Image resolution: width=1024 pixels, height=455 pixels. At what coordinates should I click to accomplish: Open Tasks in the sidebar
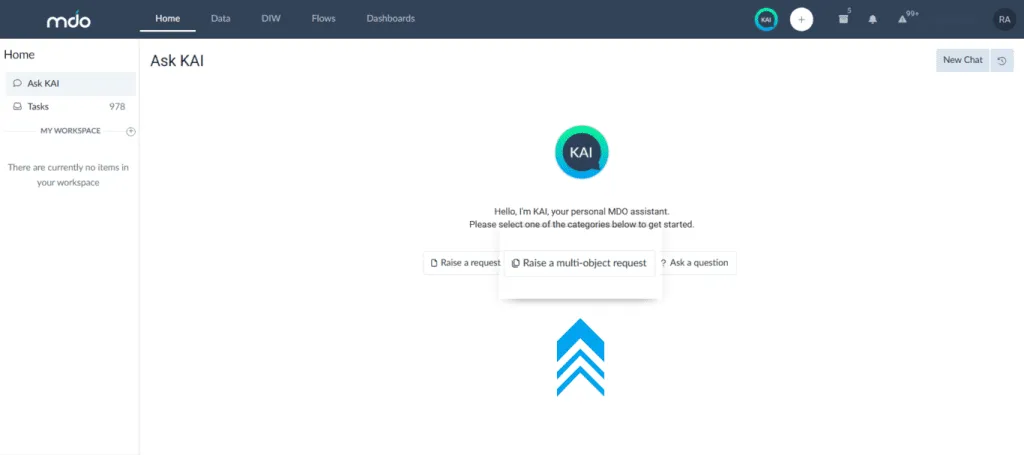tap(38, 106)
